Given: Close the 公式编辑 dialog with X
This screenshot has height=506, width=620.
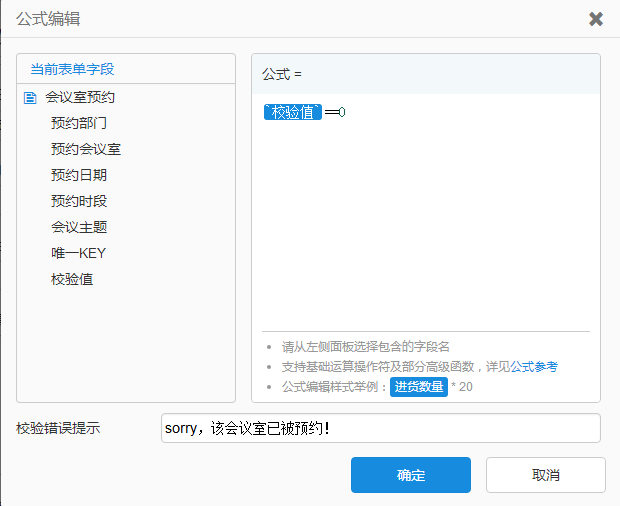Looking at the screenshot, I should pyautogui.click(x=596, y=19).
